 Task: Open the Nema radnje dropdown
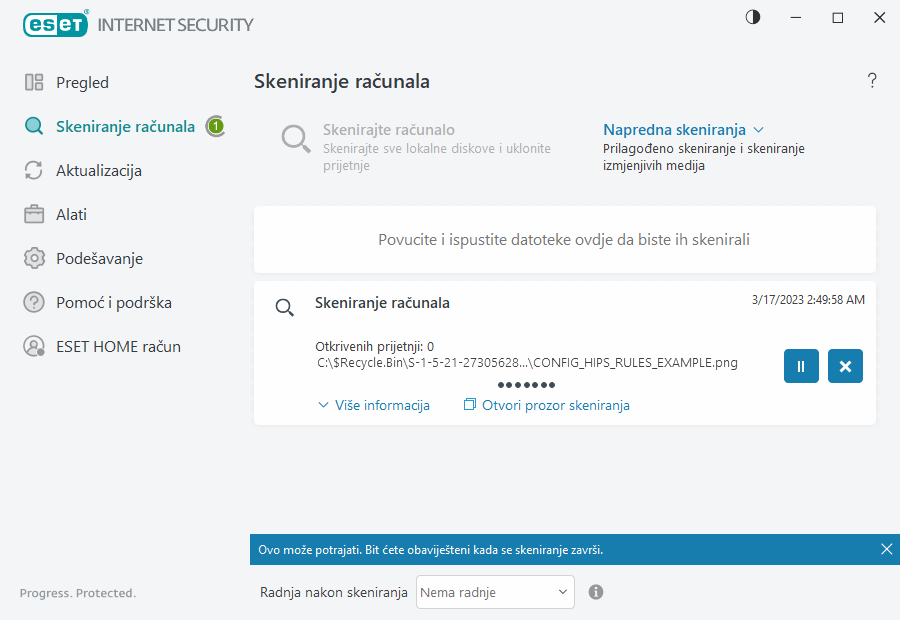point(494,592)
